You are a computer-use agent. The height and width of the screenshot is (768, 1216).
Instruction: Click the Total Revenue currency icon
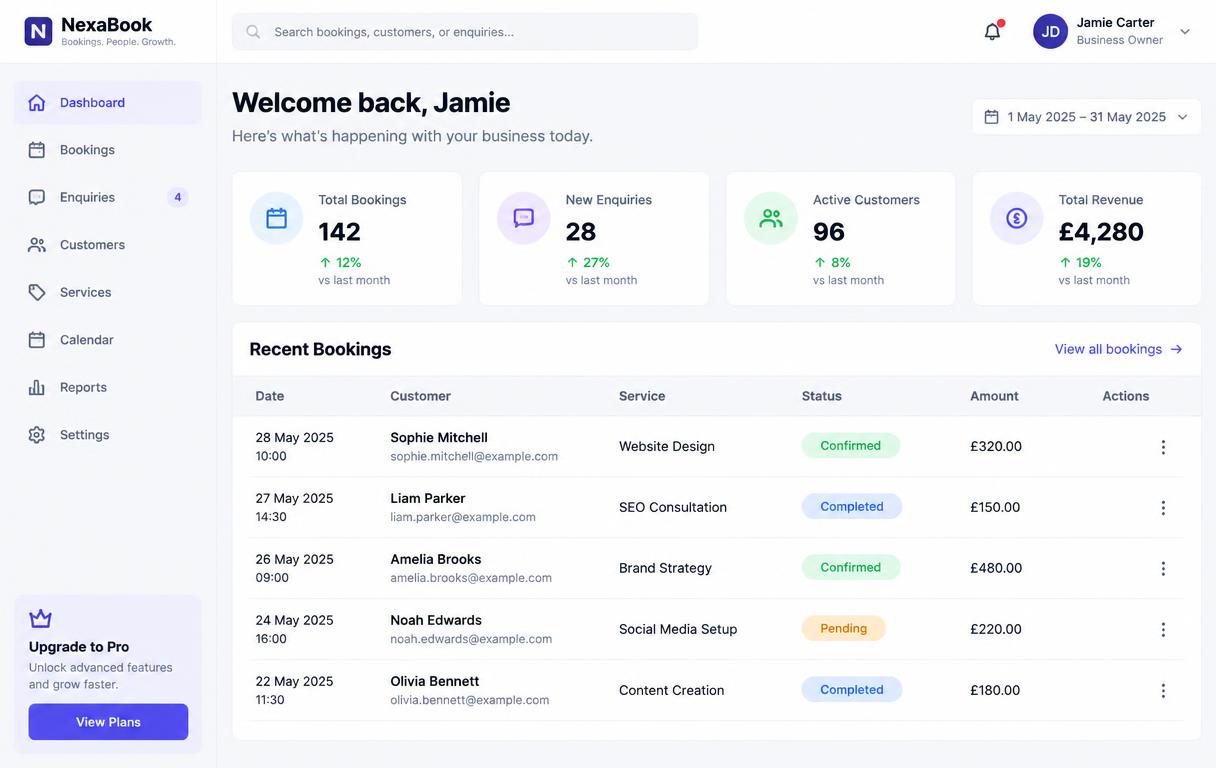pos(1016,218)
